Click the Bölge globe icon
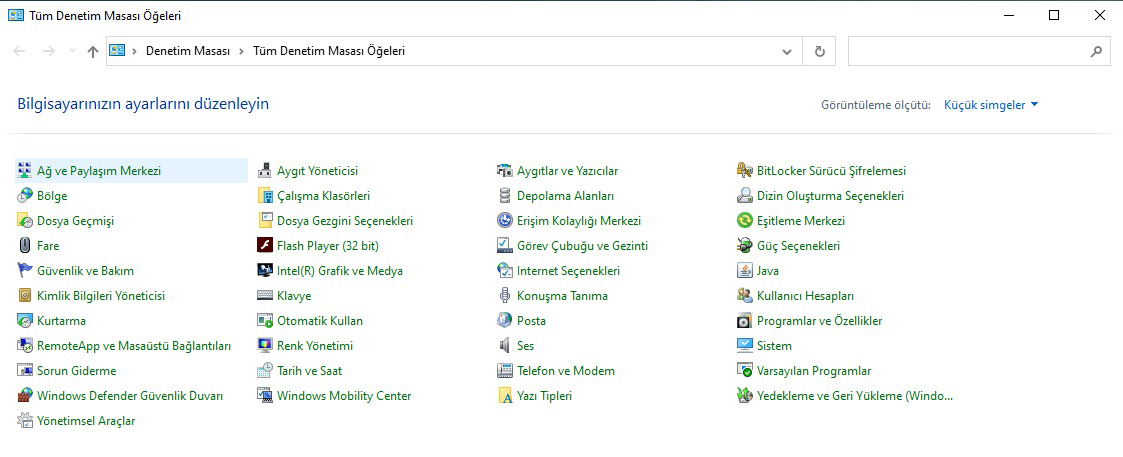The width and height of the screenshot is (1123, 457). [25, 196]
